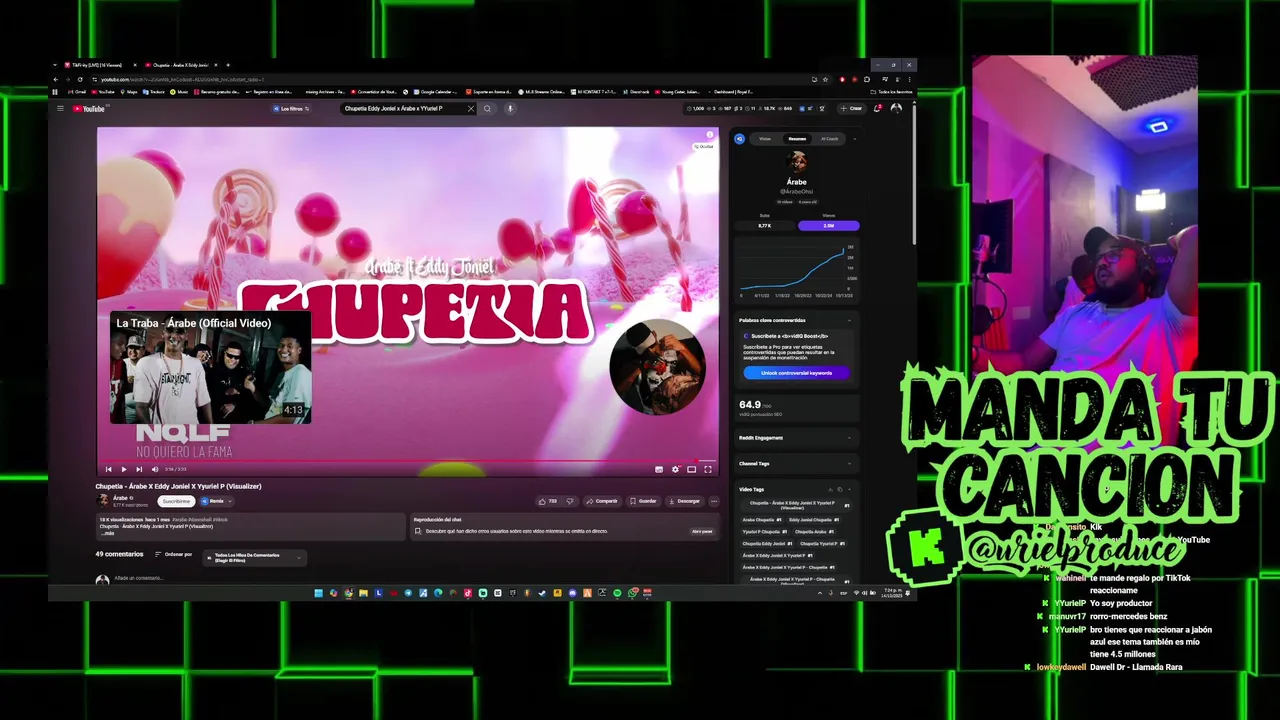Save the video with Guardar

click(643, 501)
